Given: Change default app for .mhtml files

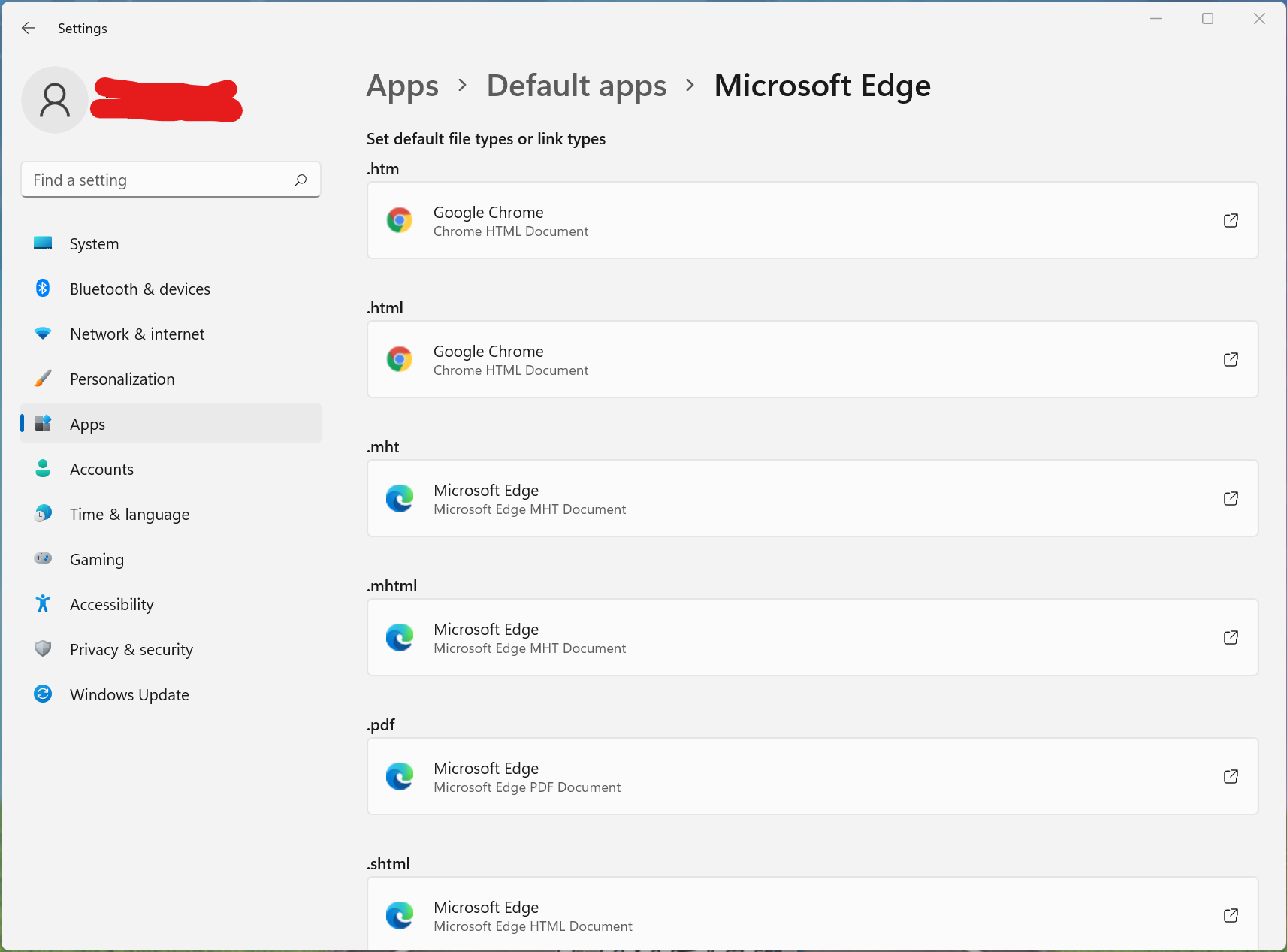Looking at the screenshot, I should [x=812, y=637].
